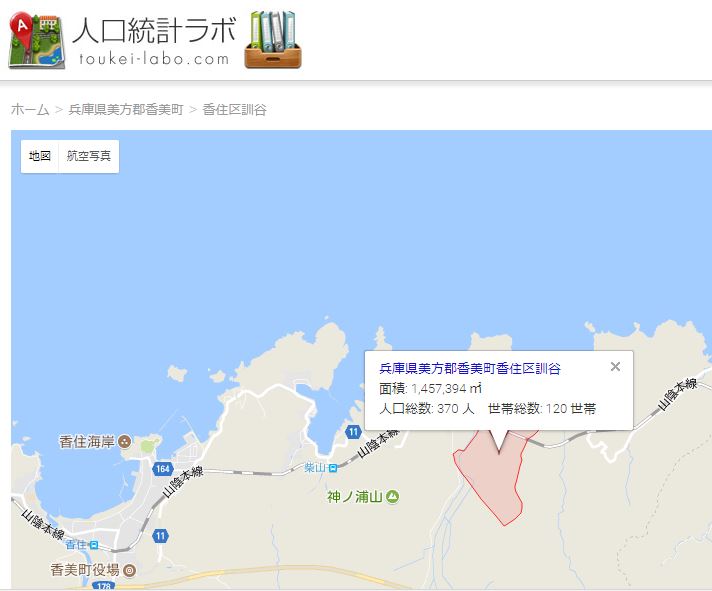Screen dimensions: 712x591
Task: Switch map to 航空写真 view
Action: tap(89, 156)
